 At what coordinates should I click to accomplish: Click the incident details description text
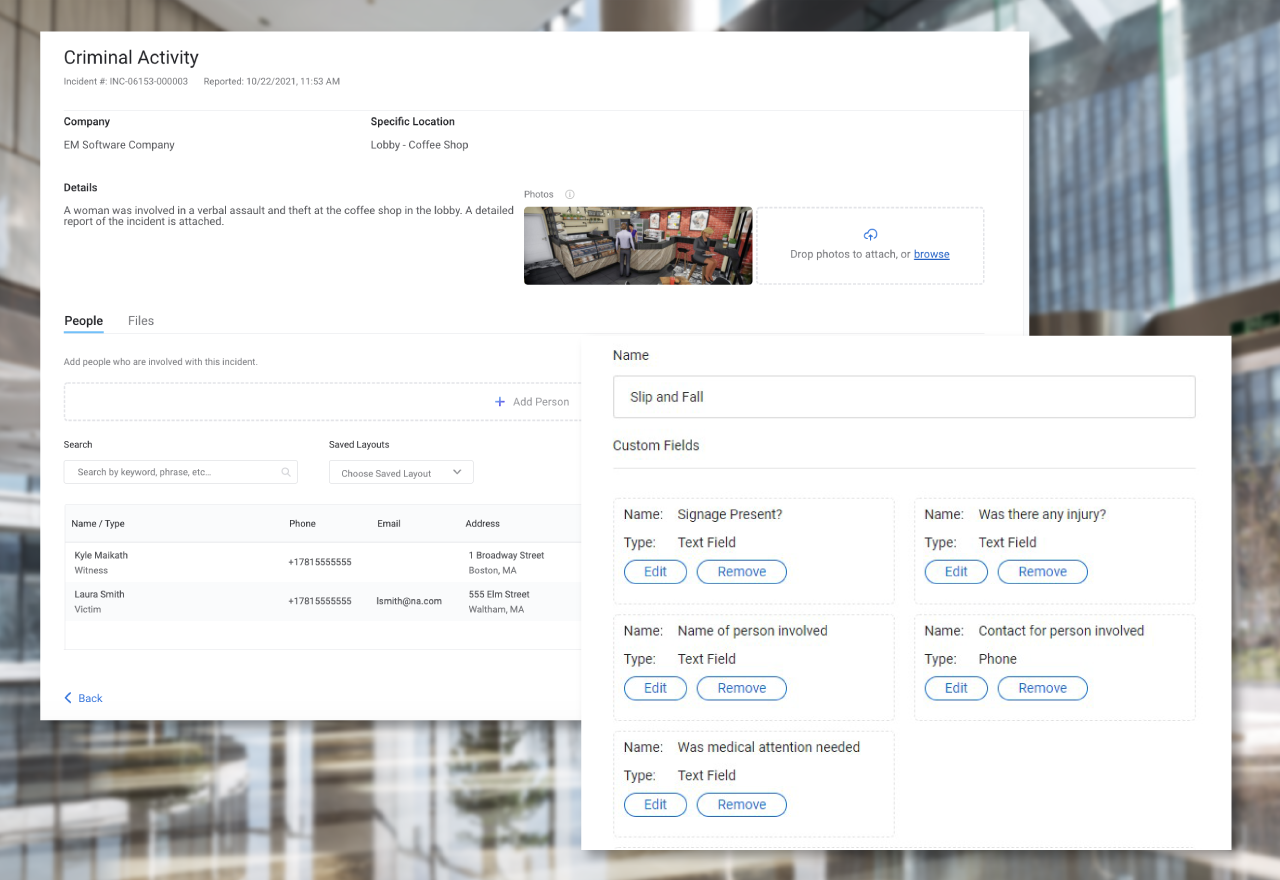click(x=289, y=216)
